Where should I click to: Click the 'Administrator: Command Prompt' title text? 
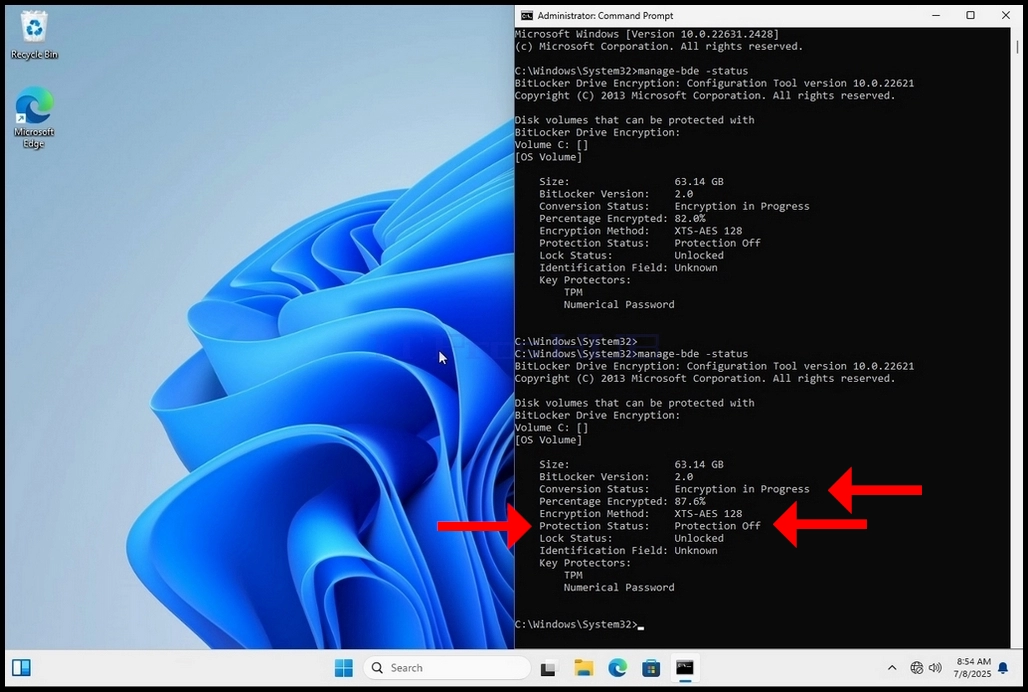(x=605, y=15)
